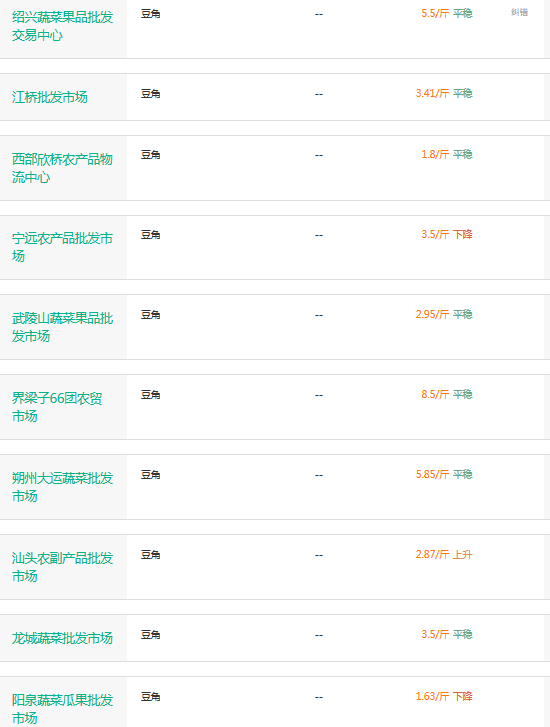The width and height of the screenshot is (550, 727).
Task: Open the 阳泉蔬菜瓜果批发市场 link
Action: coord(63,709)
